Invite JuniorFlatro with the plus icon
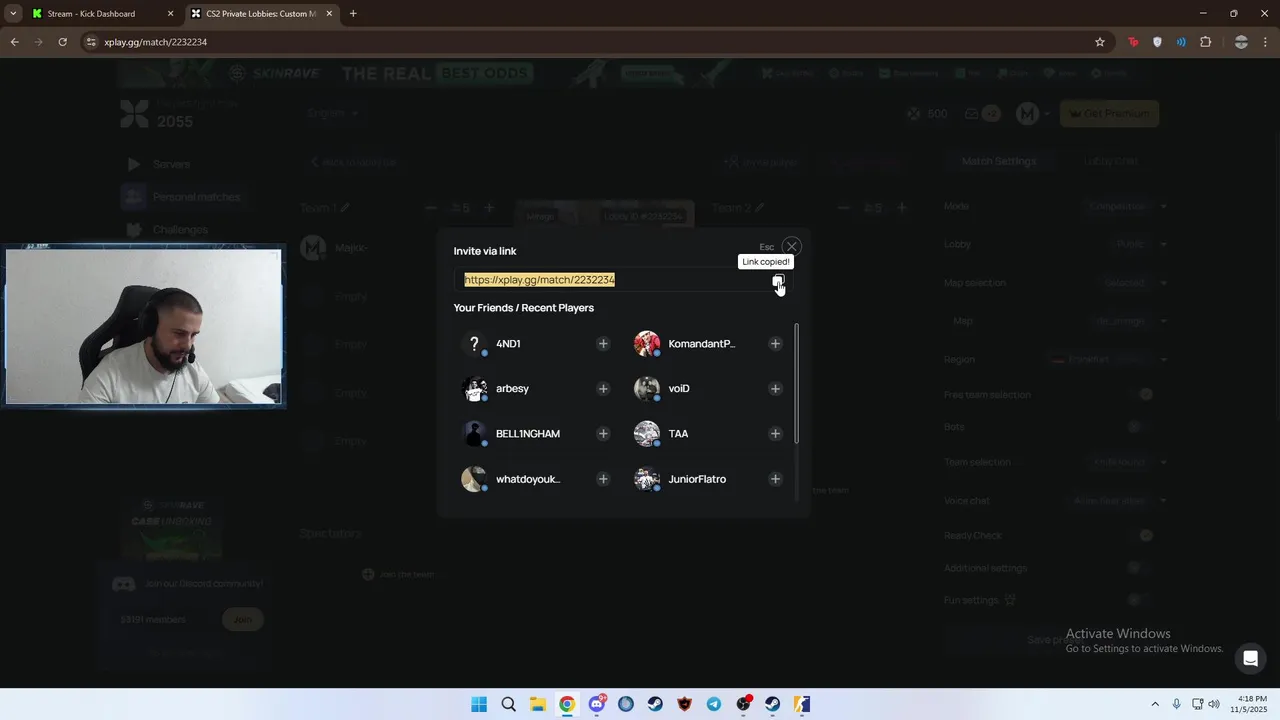The width and height of the screenshot is (1280, 720). pyautogui.click(x=775, y=479)
